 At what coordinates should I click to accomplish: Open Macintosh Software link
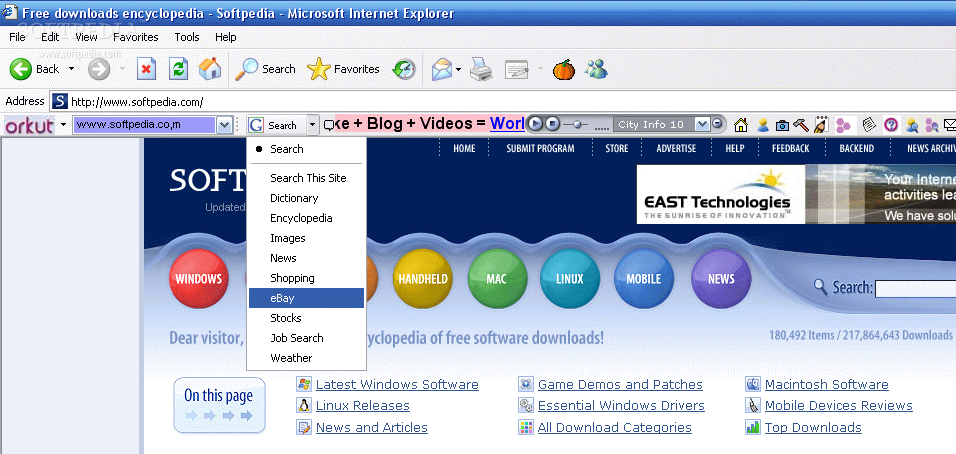tap(827, 385)
